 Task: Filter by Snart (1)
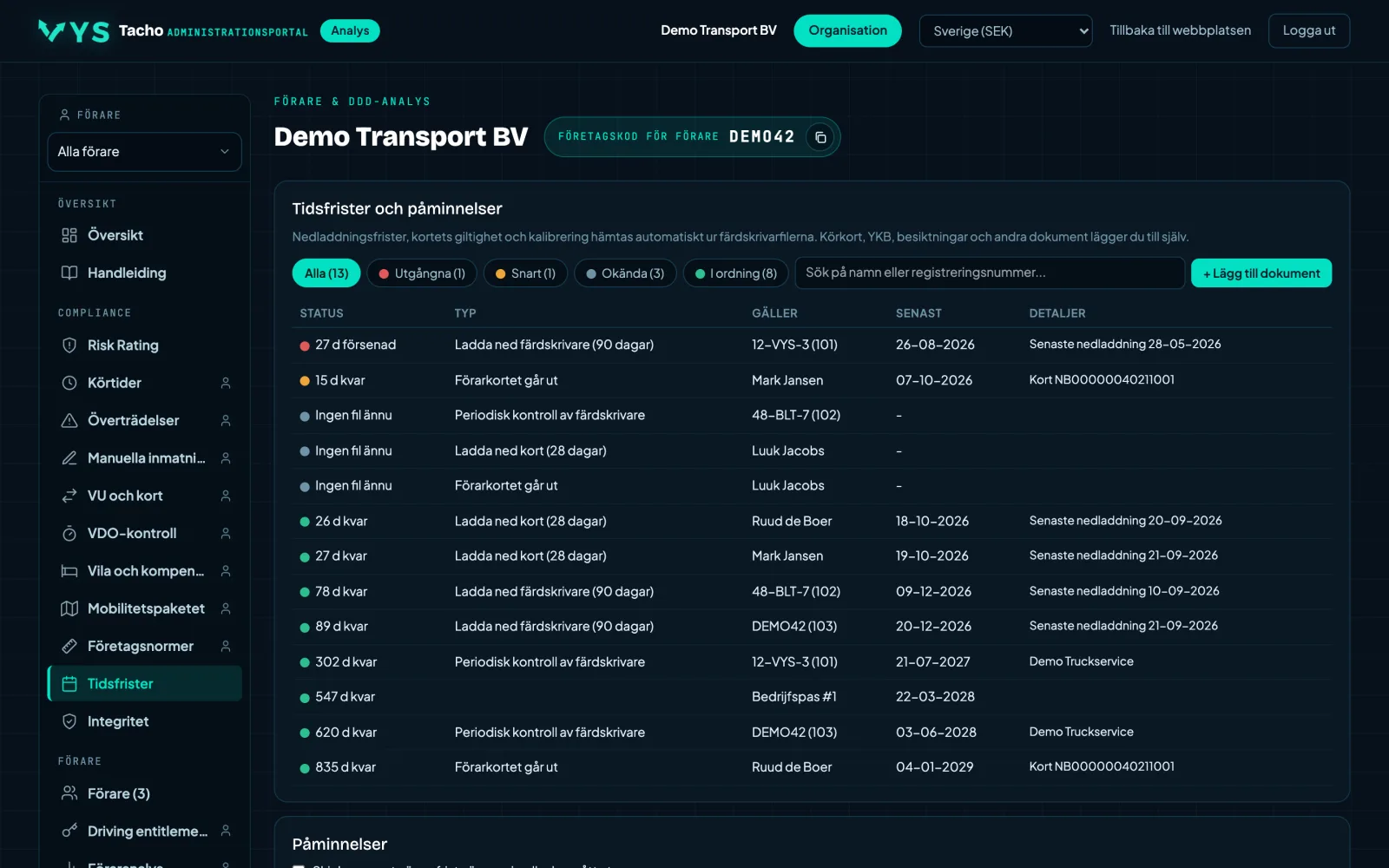525,273
